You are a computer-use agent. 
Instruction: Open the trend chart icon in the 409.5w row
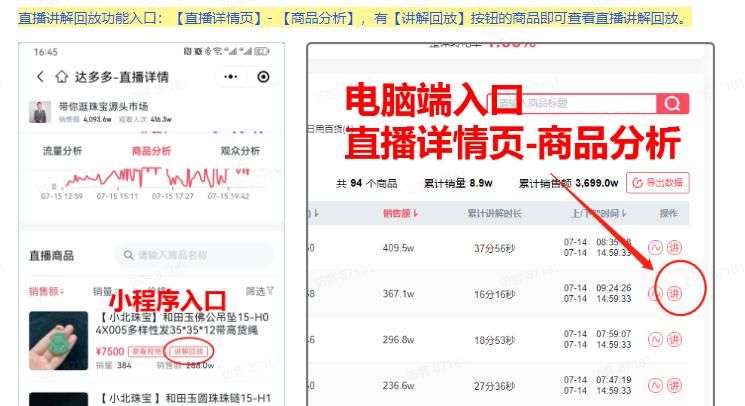tap(655, 247)
